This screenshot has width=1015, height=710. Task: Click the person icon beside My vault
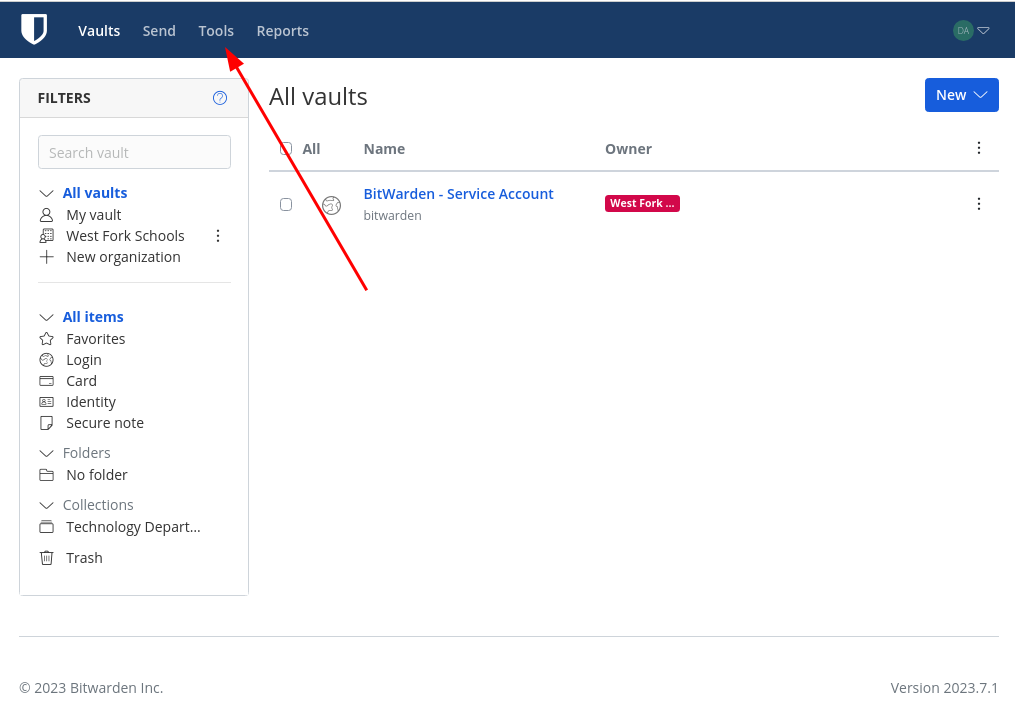tap(47, 215)
